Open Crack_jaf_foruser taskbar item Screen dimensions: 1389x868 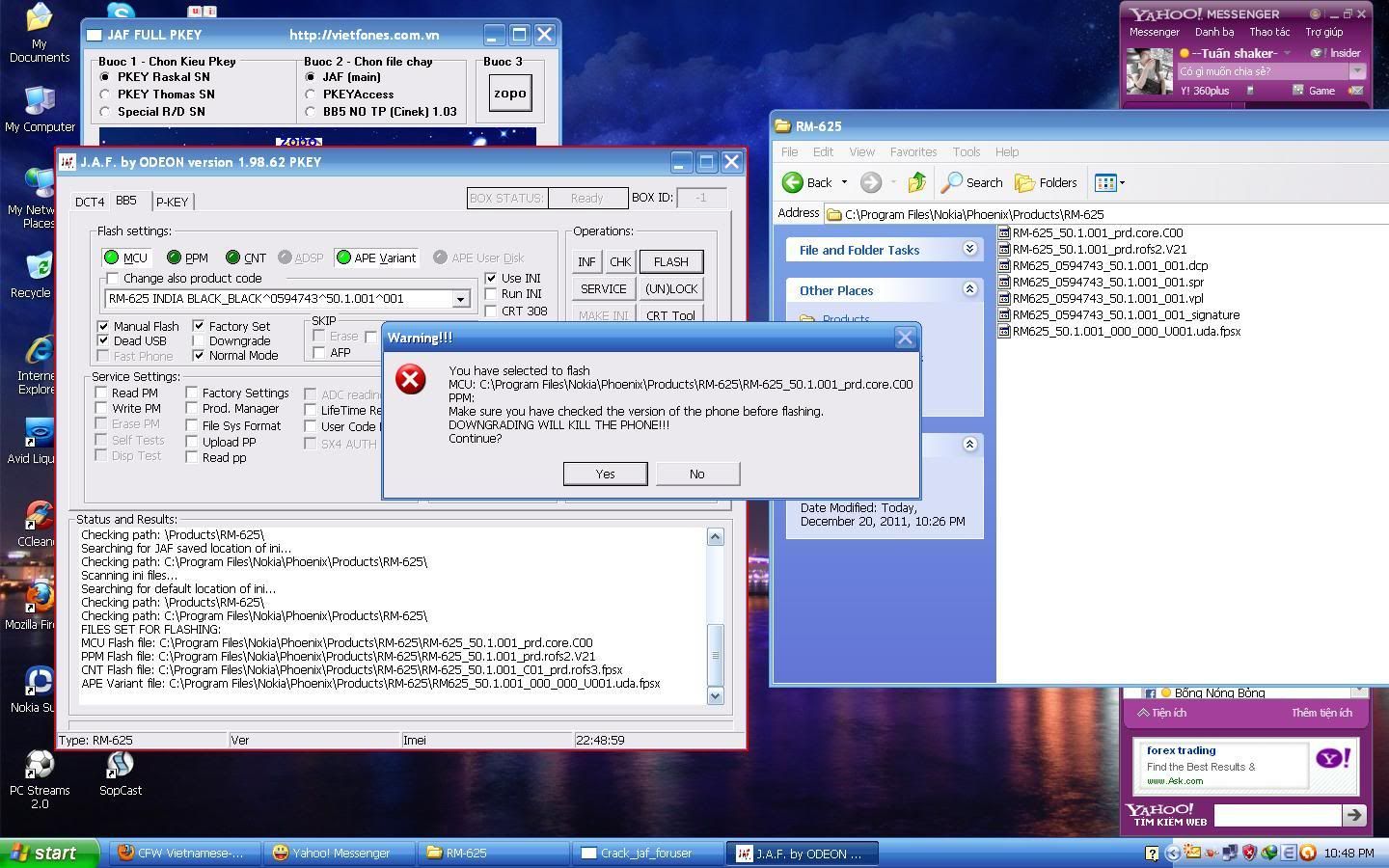pyautogui.click(x=646, y=853)
